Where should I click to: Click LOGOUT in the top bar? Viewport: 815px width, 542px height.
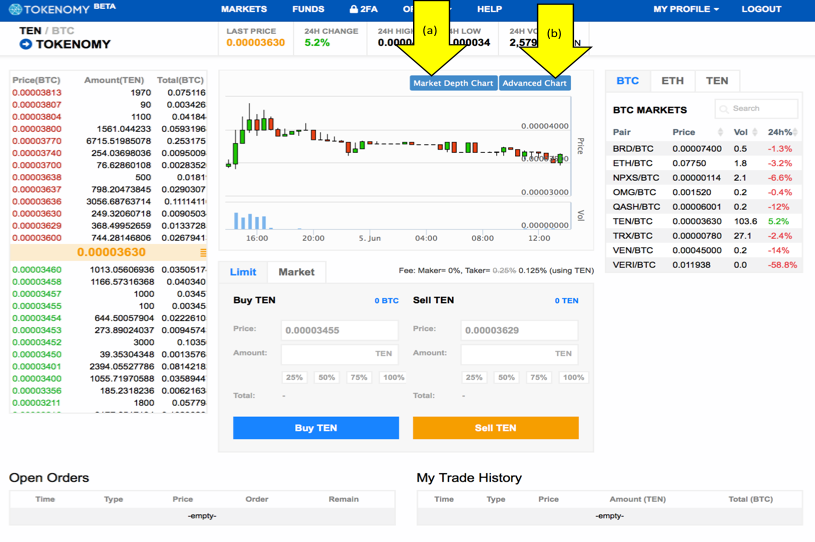point(761,9)
